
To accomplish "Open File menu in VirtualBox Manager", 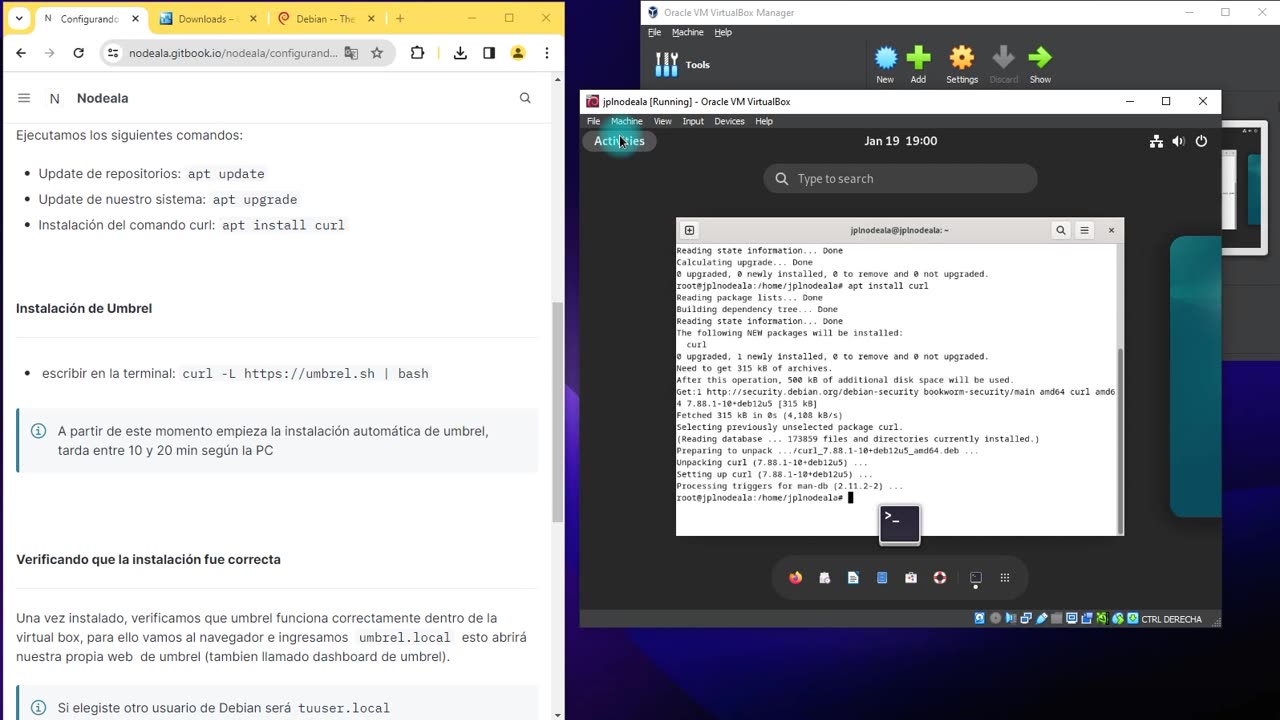I will (654, 32).
